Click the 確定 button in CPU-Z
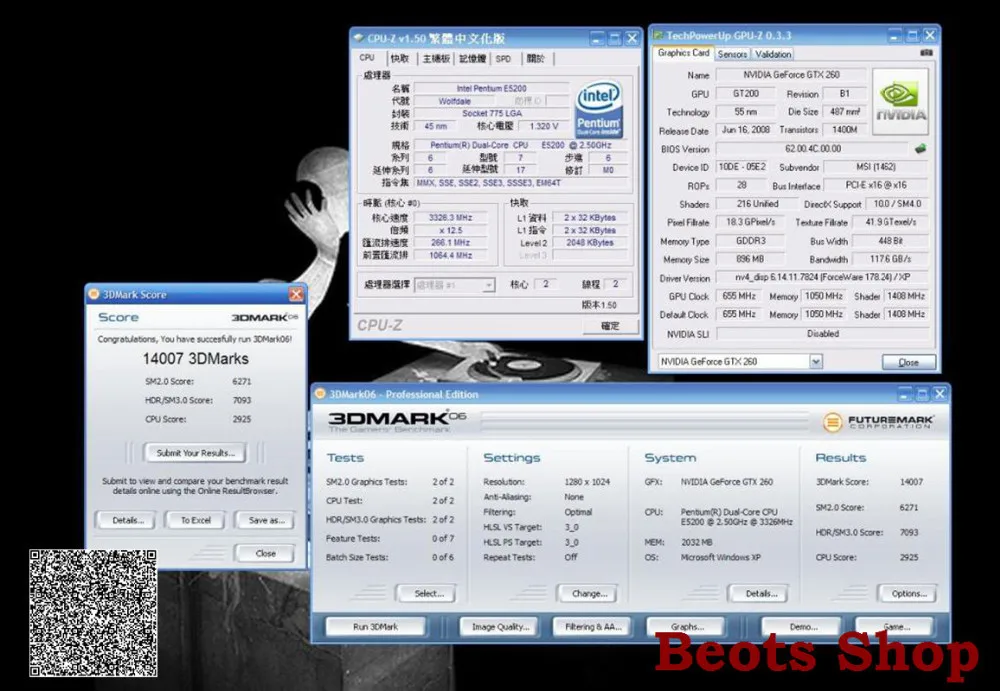 pyautogui.click(x=610, y=325)
